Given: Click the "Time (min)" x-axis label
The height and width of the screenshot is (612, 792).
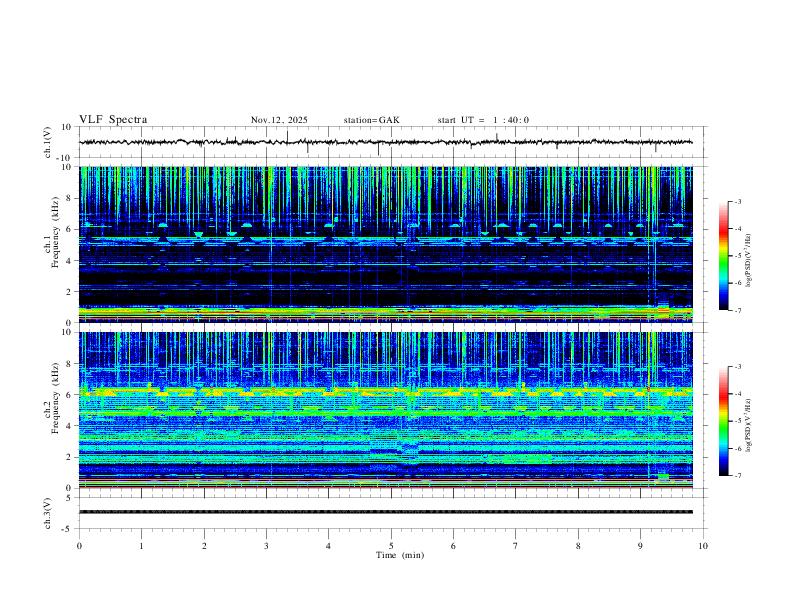Looking at the screenshot, I should (400, 555).
